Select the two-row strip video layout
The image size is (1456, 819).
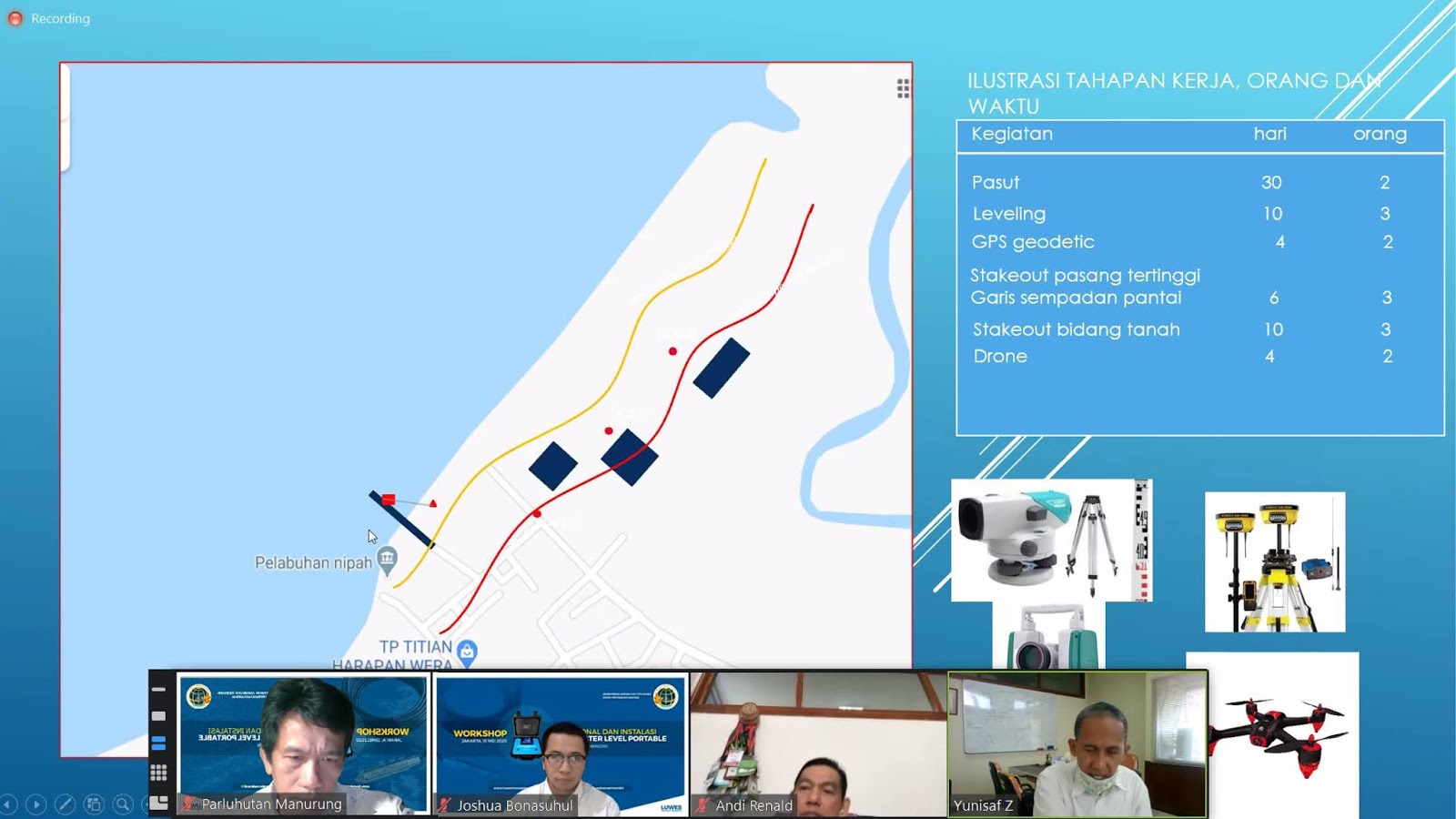point(158,743)
